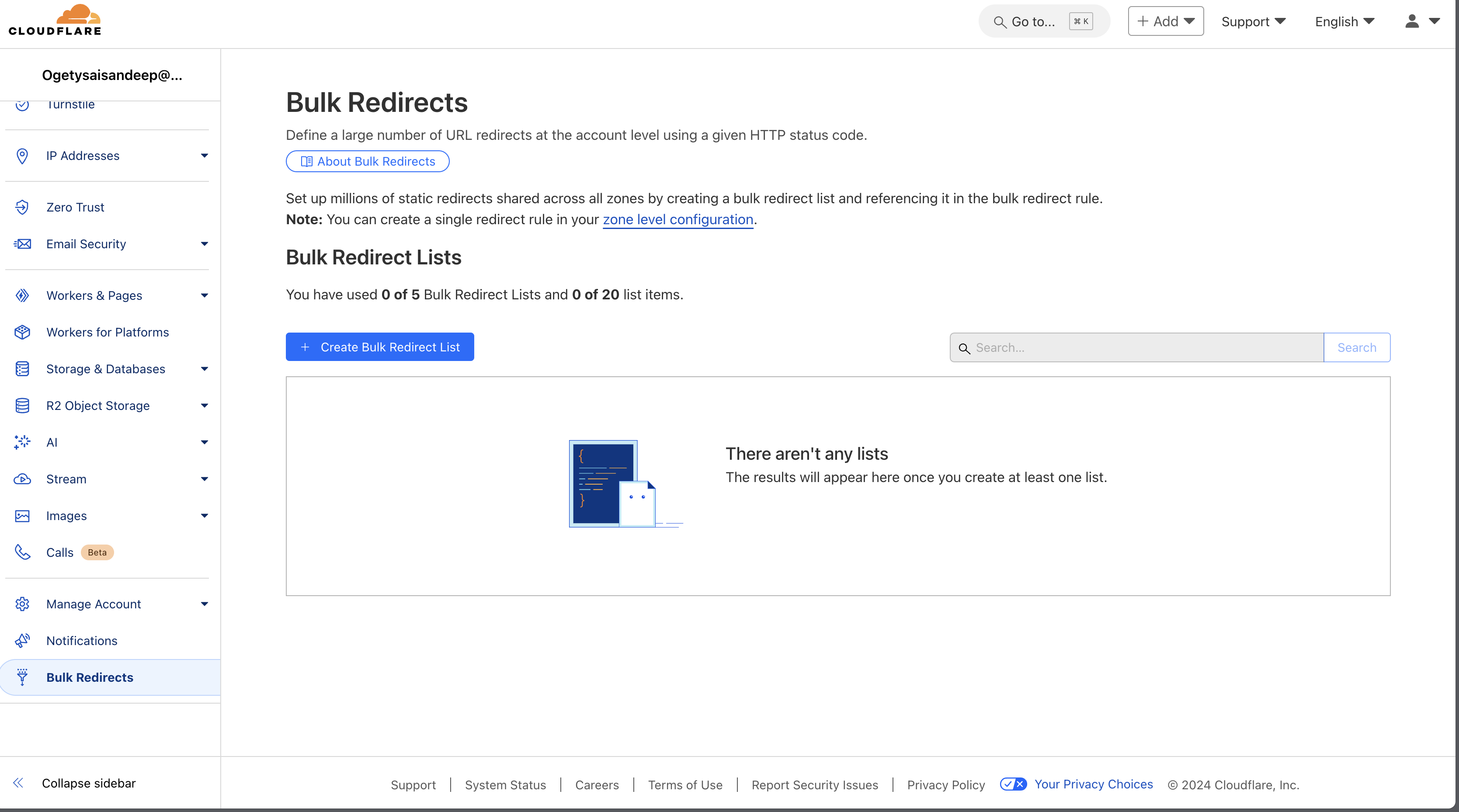Click Create Bulk Redirect List button

[379, 347]
